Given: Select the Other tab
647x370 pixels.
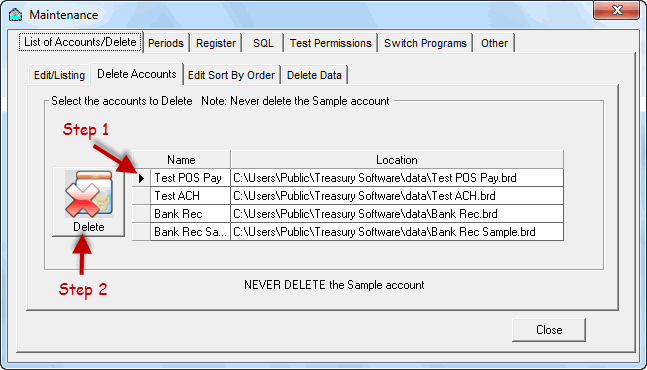Looking at the screenshot, I should point(494,43).
